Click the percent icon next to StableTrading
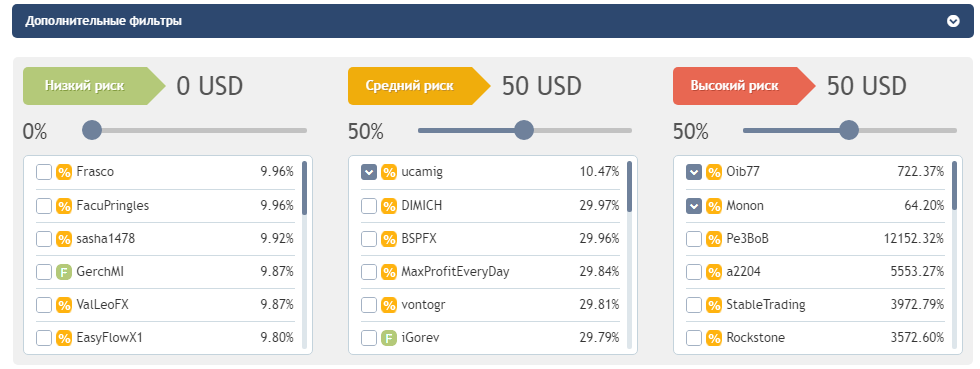 click(714, 305)
